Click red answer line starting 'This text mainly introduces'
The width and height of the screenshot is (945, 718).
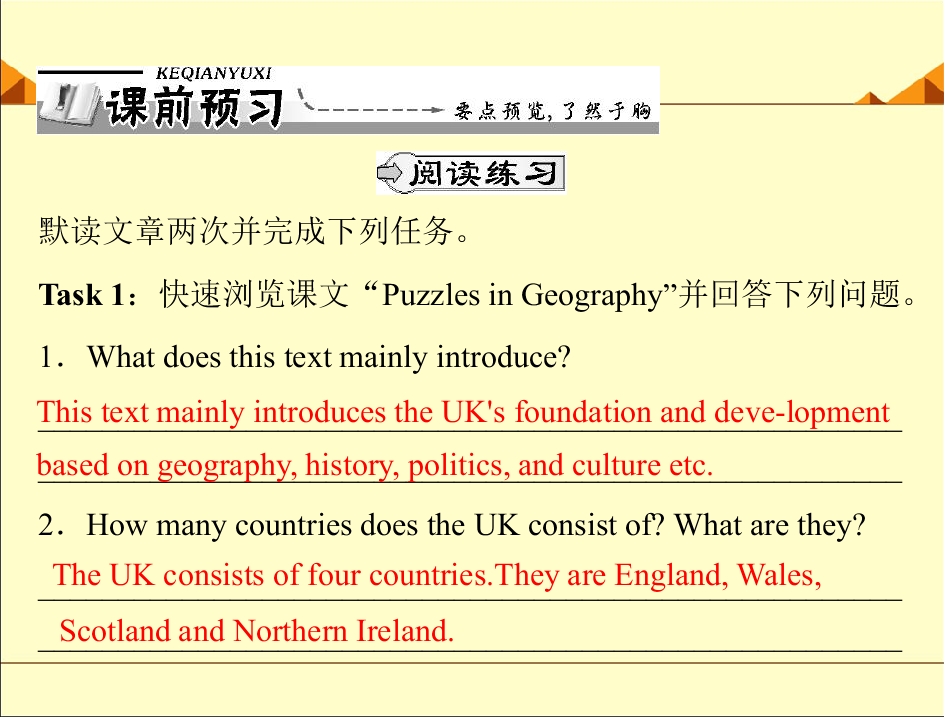coord(463,412)
